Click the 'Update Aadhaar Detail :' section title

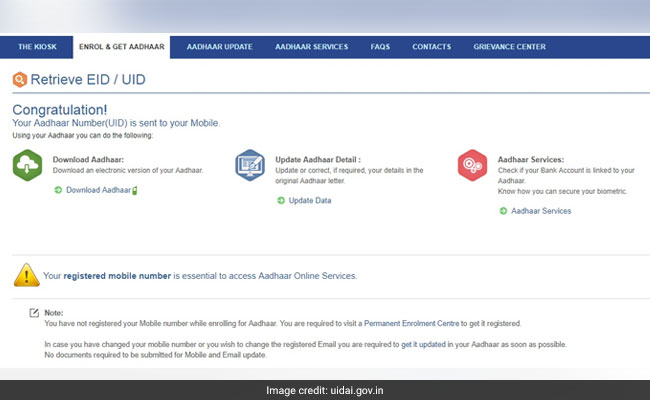pyautogui.click(x=318, y=160)
